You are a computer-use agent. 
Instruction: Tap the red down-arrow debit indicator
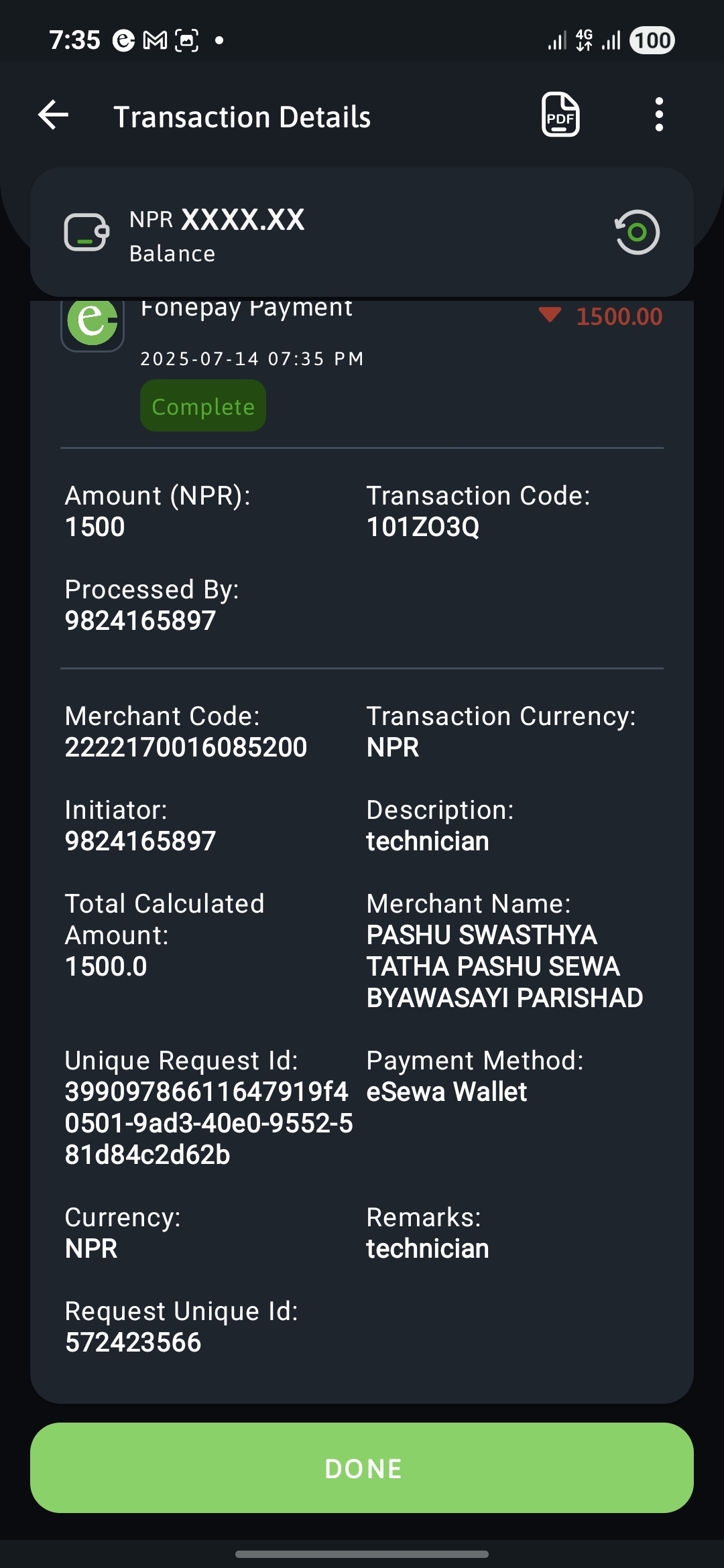click(550, 315)
